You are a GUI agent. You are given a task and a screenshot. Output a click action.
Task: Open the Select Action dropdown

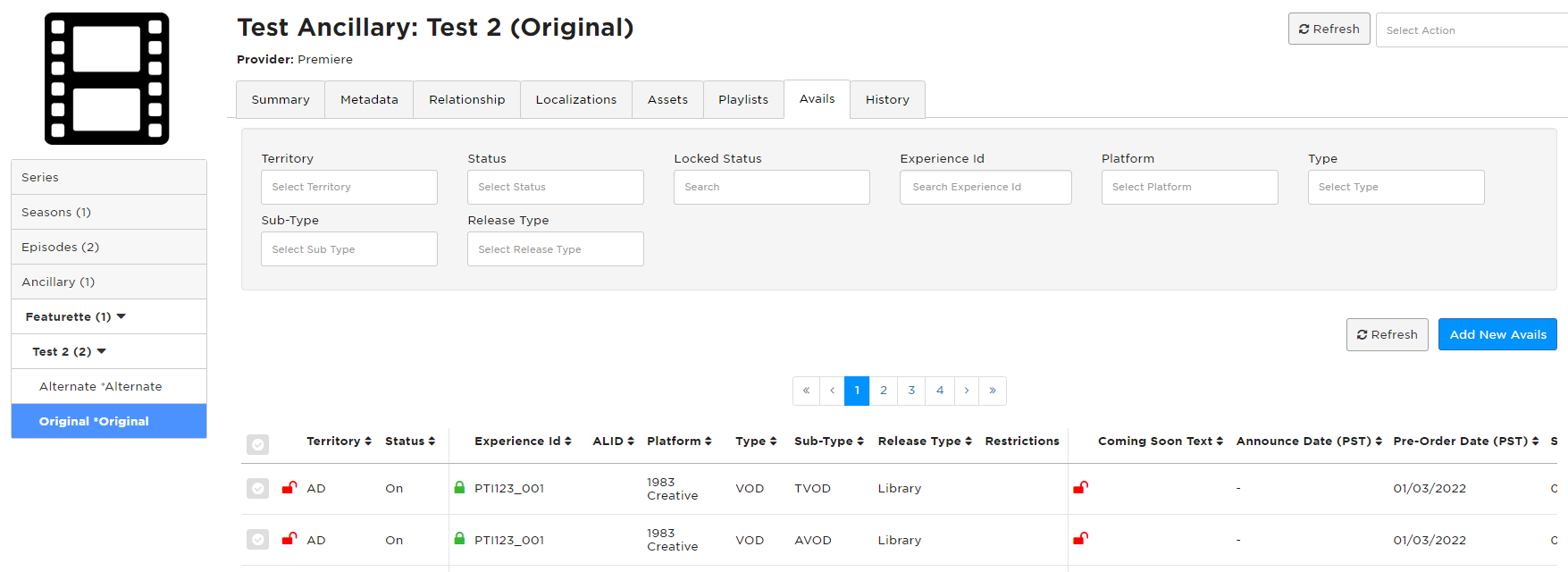(x=1472, y=30)
